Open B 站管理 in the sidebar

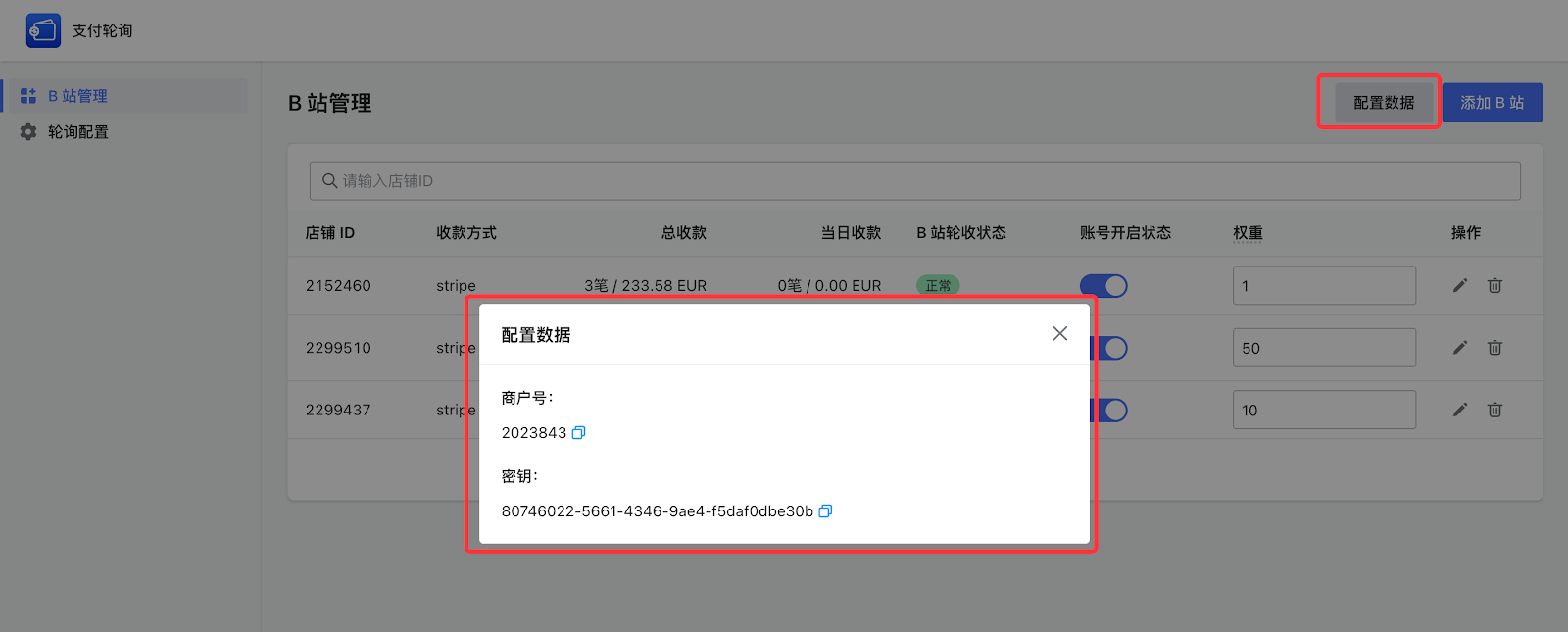click(x=78, y=96)
